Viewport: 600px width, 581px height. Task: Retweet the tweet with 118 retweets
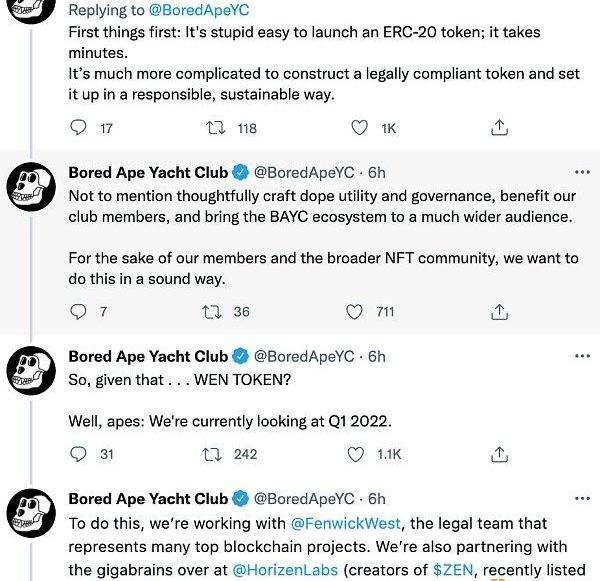216,127
